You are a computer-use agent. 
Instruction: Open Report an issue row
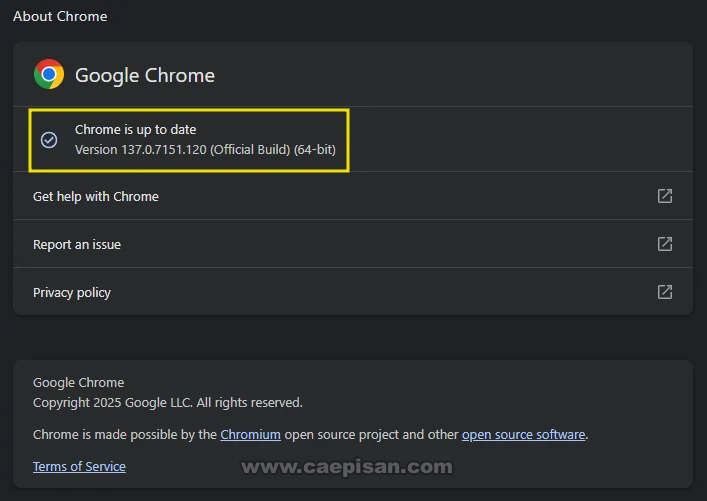point(353,244)
